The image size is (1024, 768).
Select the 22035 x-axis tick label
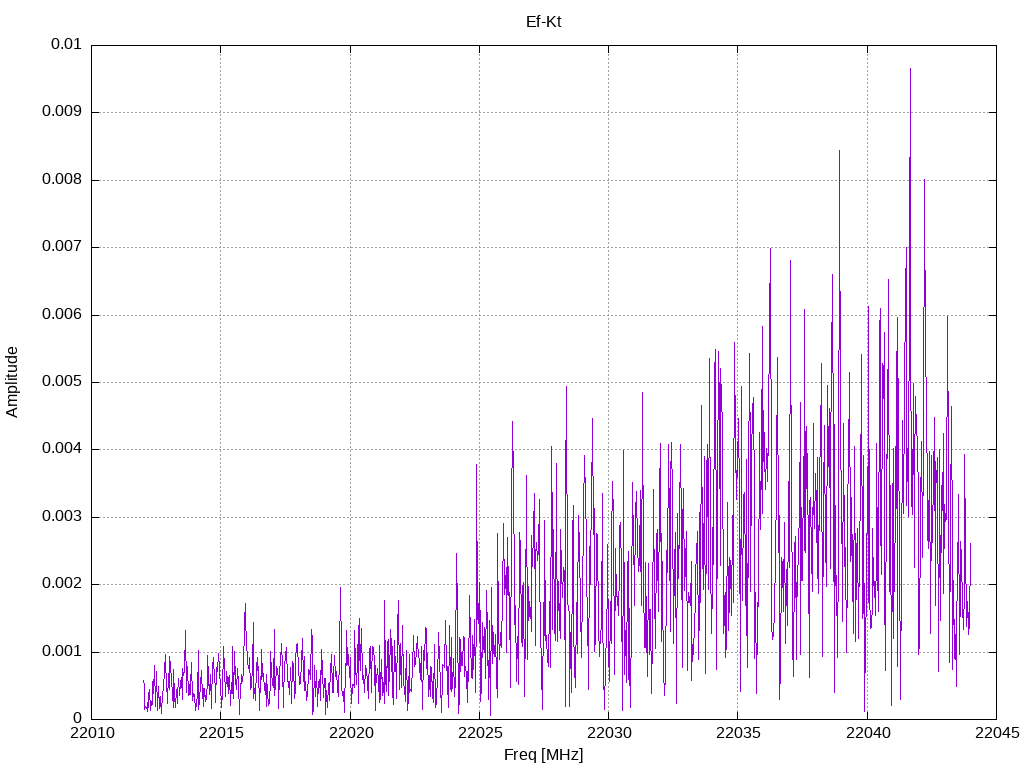tap(737, 734)
